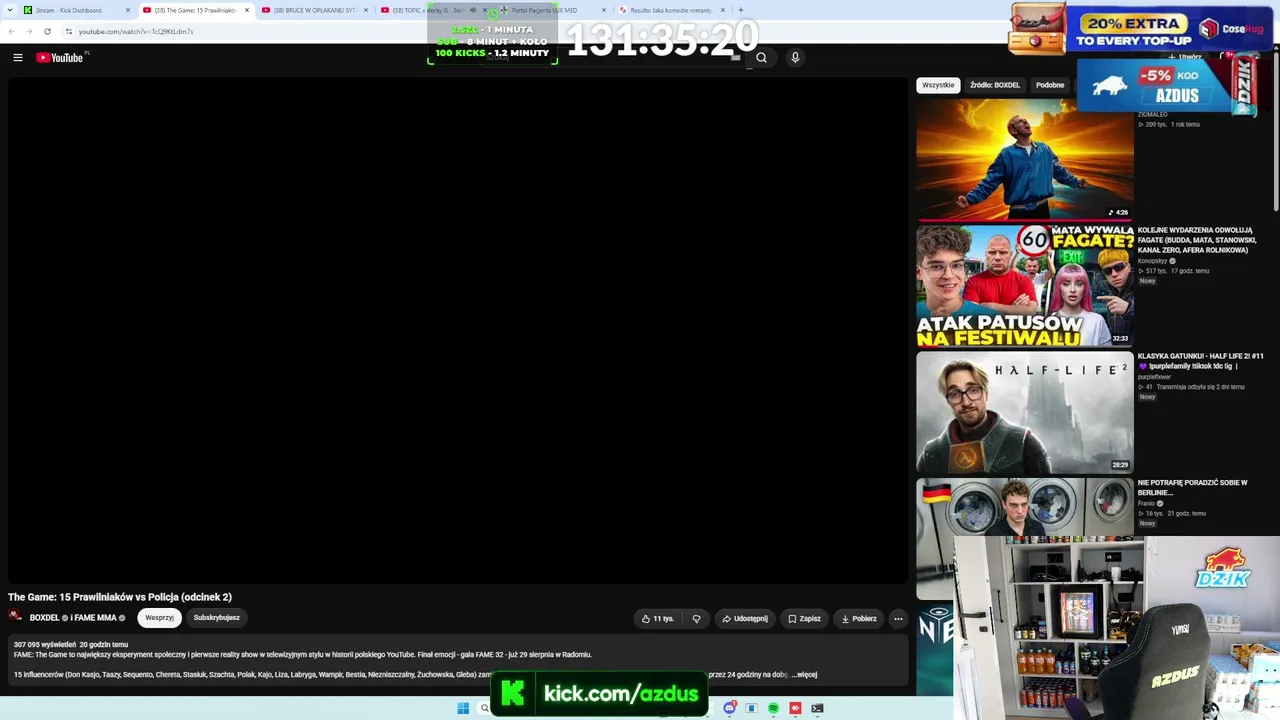
Task: Expand the description with ...więcej
Action: click(x=805, y=675)
